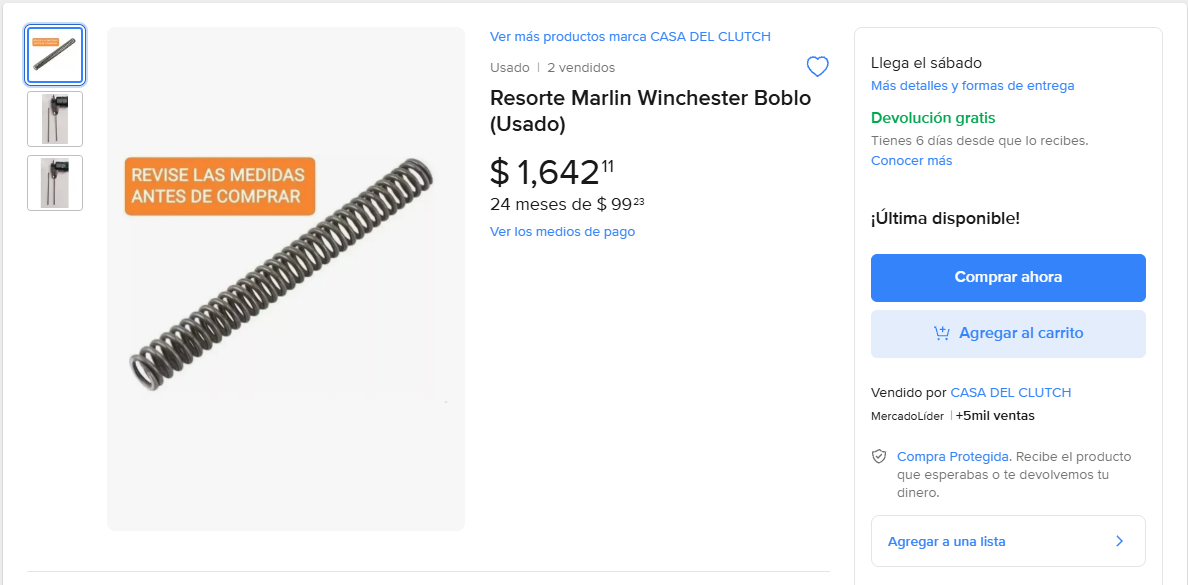Screen dimensions: 1188x585
Task: Click the Compra Protegida shield icon
Action: tap(879, 457)
